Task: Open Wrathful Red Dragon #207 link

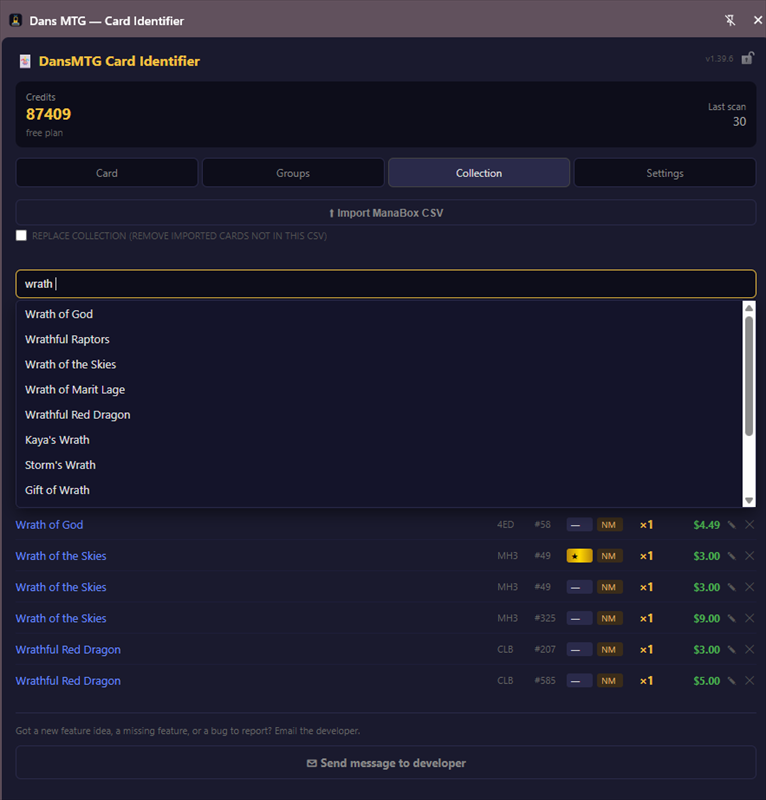Action: coord(68,649)
